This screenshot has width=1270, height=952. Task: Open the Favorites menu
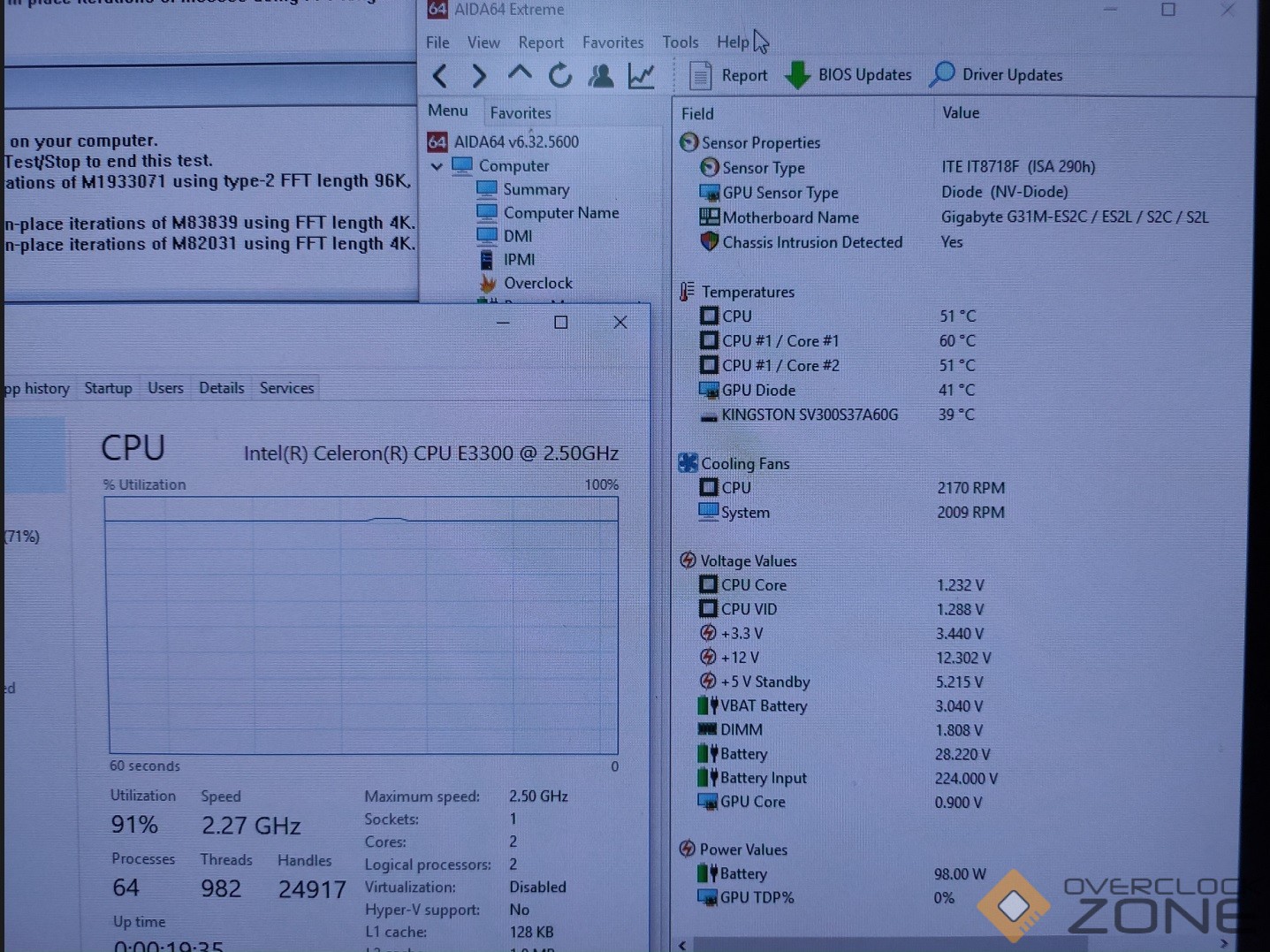(612, 42)
